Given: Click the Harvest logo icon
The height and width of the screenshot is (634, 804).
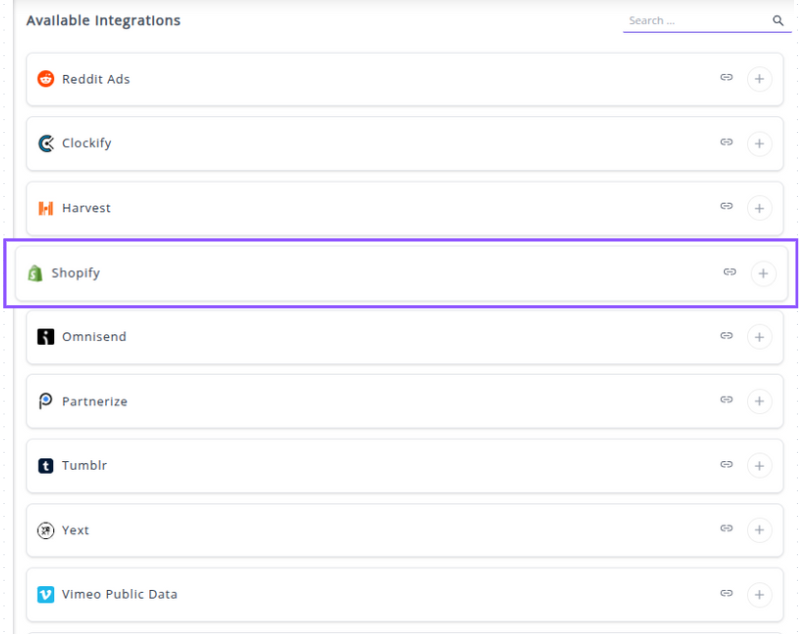Looking at the screenshot, I should pos(46,208).
